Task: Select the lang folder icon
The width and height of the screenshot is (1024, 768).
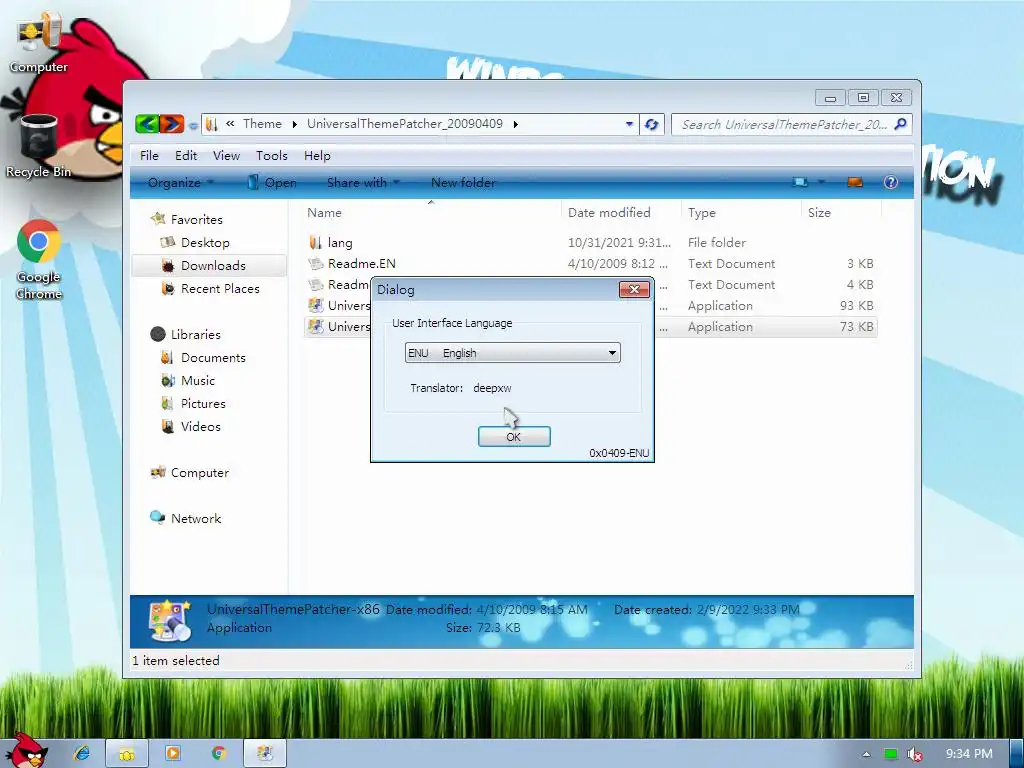Action: pyautogui.click(x=316, y=242)
